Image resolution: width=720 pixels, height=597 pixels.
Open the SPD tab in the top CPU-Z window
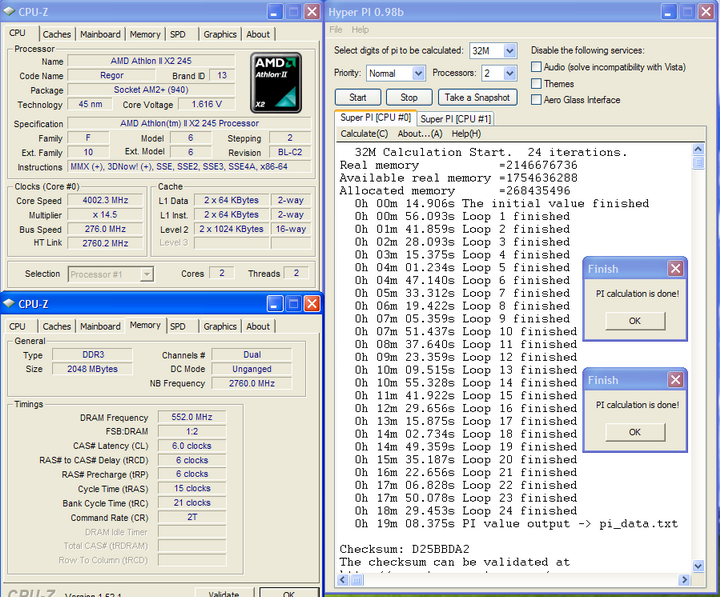177,34
